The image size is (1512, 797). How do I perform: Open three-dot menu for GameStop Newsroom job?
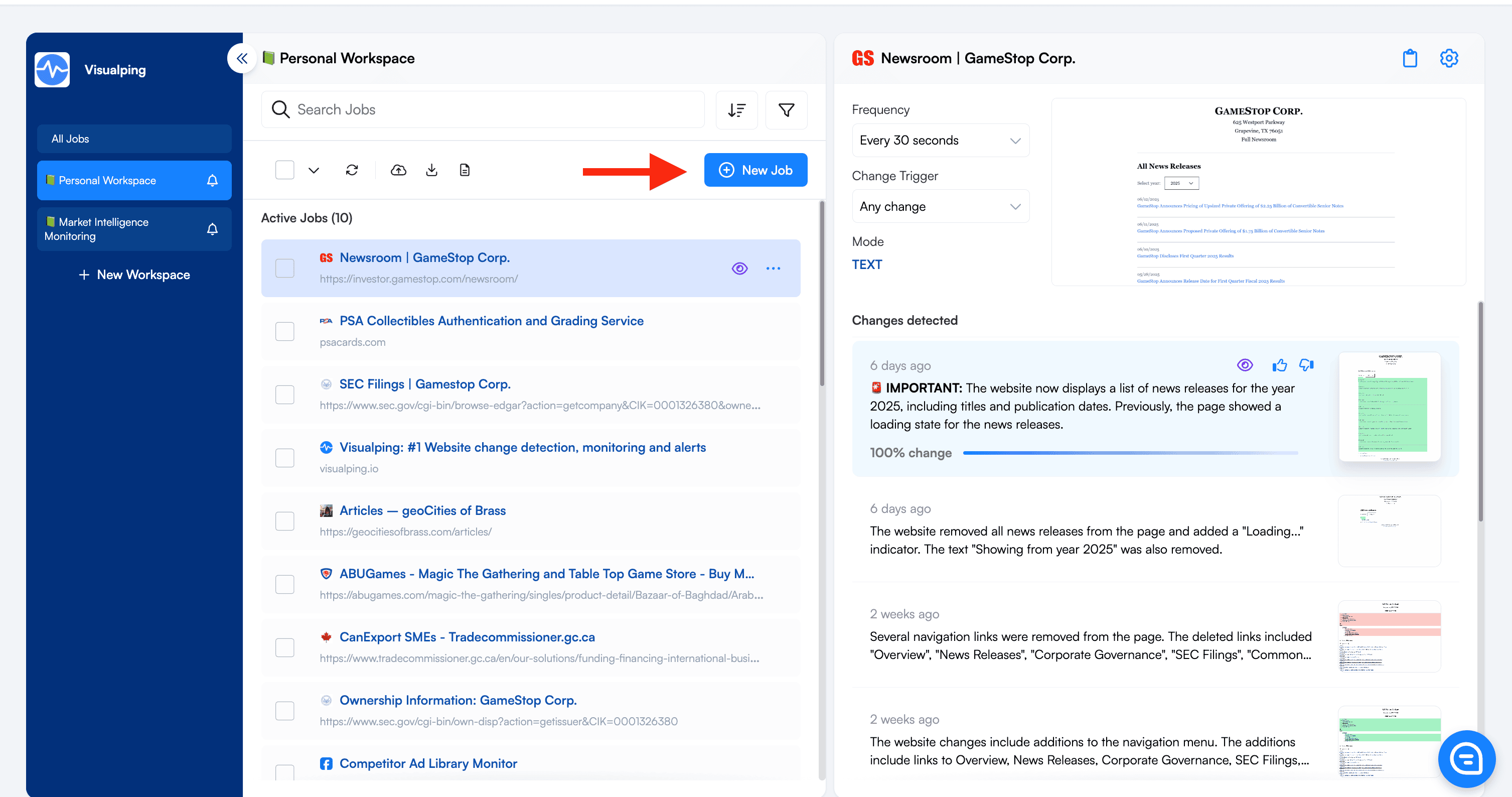pyautogui.click(x=773, y=269)
